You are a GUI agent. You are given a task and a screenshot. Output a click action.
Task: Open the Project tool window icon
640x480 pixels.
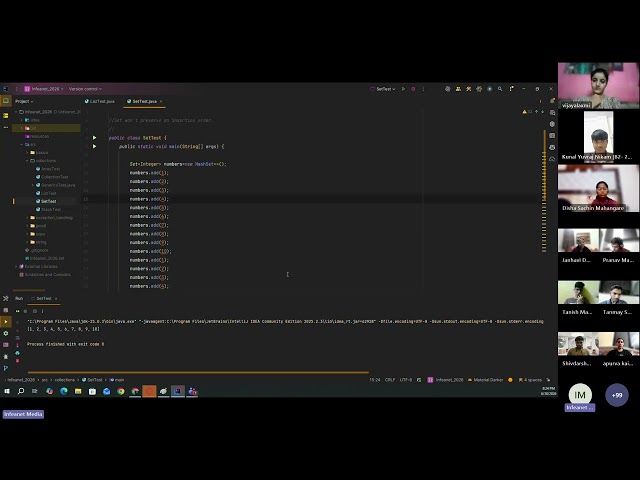coord(6,101)
